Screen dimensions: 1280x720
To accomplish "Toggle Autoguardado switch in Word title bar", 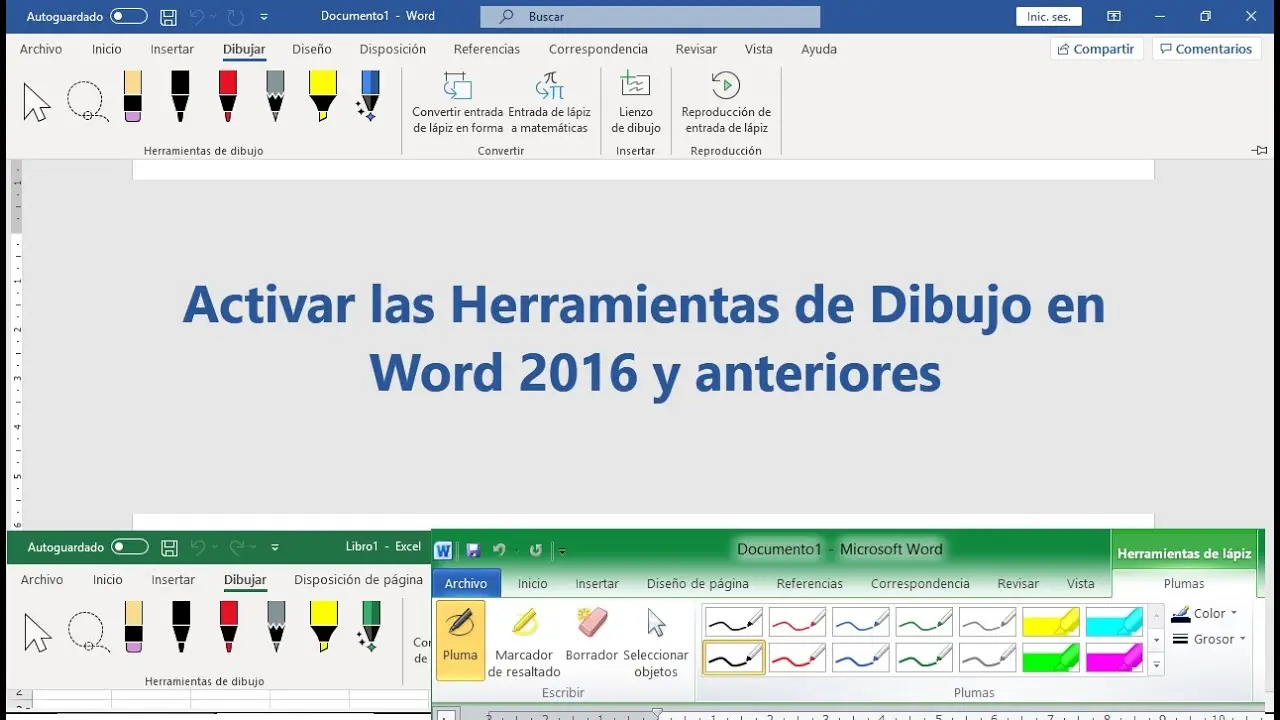I will click(x=128, y=17).
